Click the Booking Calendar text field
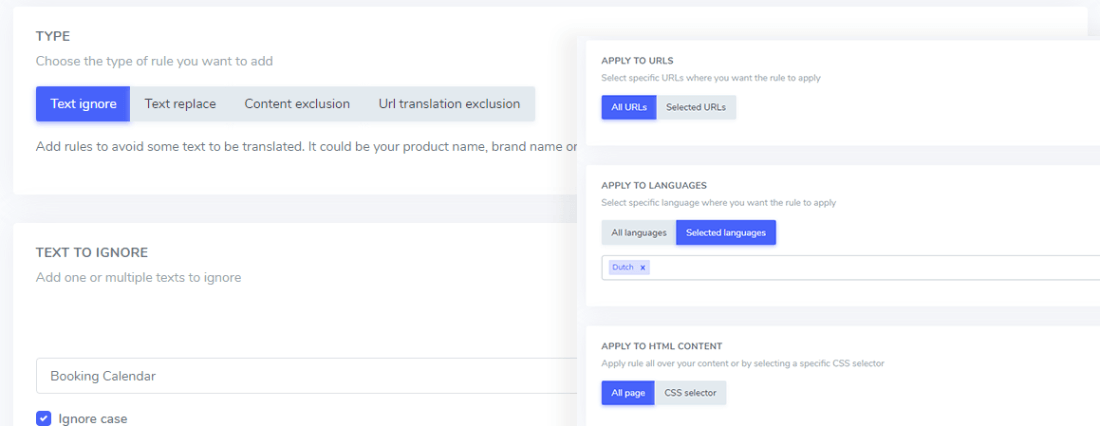Screen dimensions: 1100x426 [x=300, y=376]
